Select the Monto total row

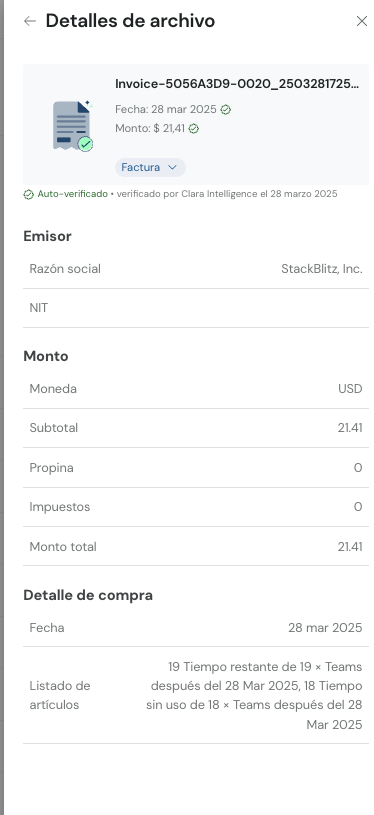click(x=196, y=547)
